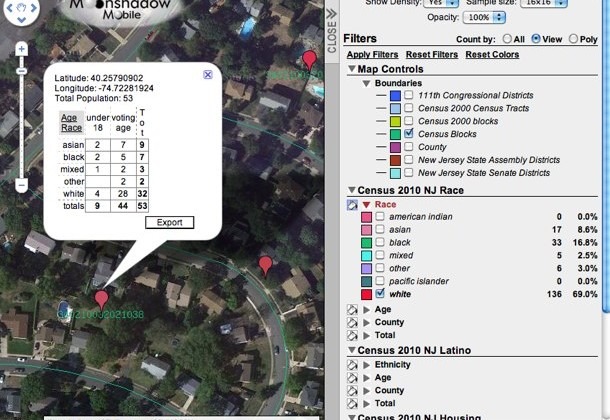Viewport: 610px width, 420px height.
Task: Click the line style dash beside County
Action: (381, 147)
